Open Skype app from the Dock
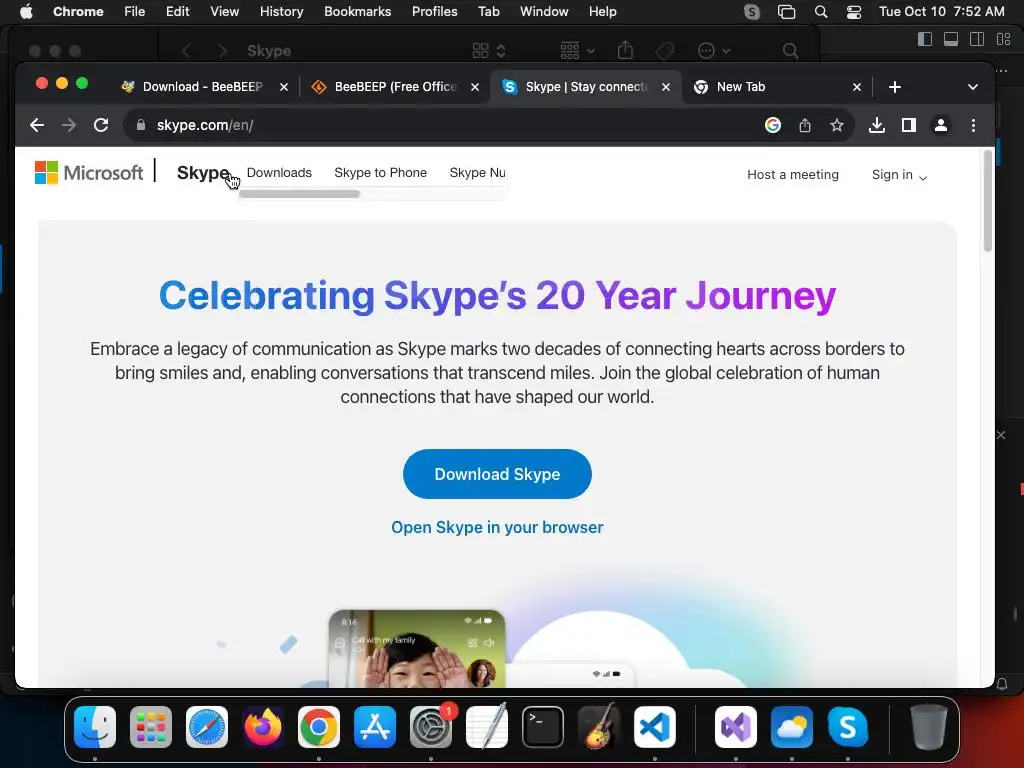The image size is (1024, 768). click(x=848, y=727)
